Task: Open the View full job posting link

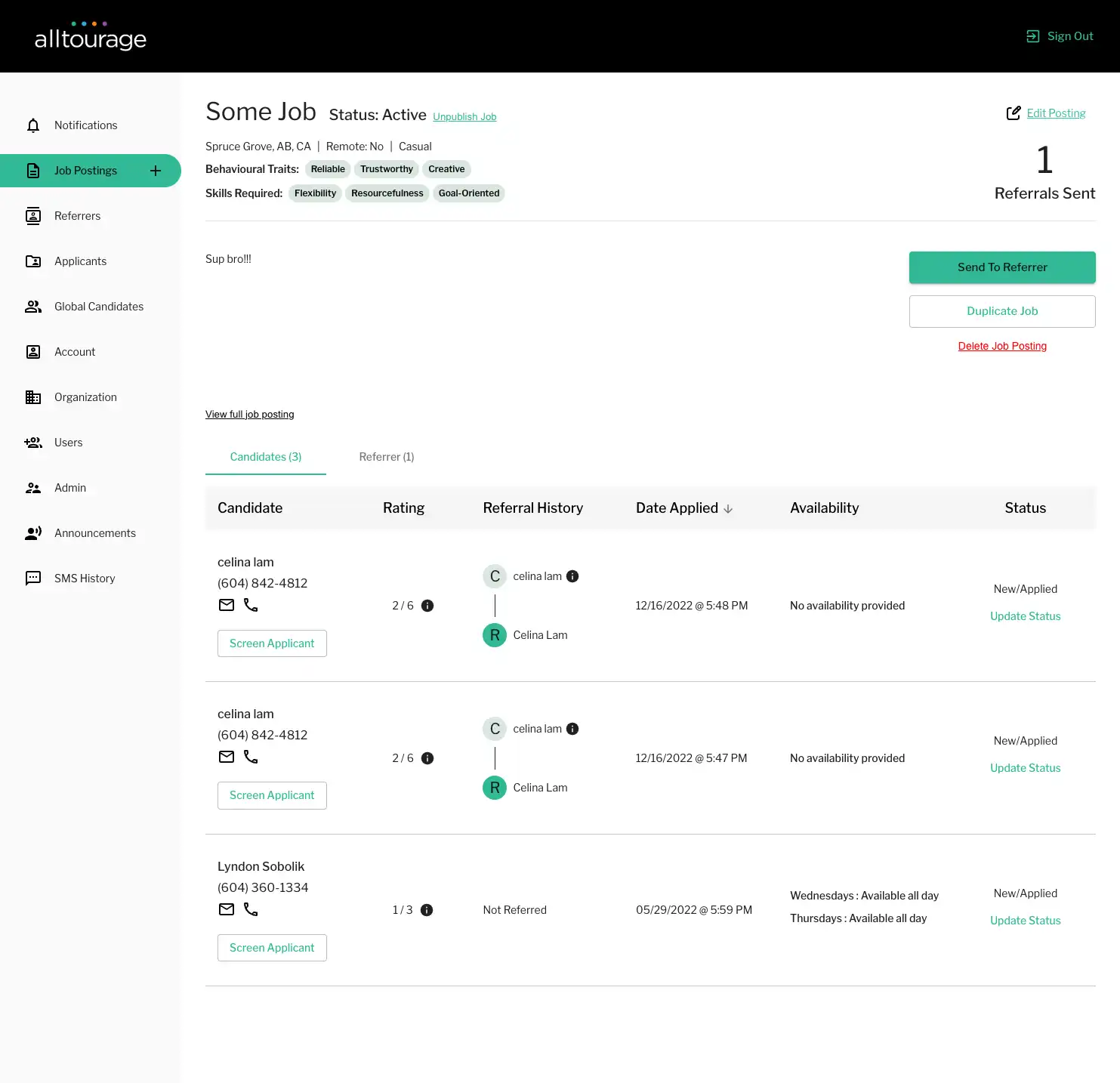Action: [x=250, y=414]
